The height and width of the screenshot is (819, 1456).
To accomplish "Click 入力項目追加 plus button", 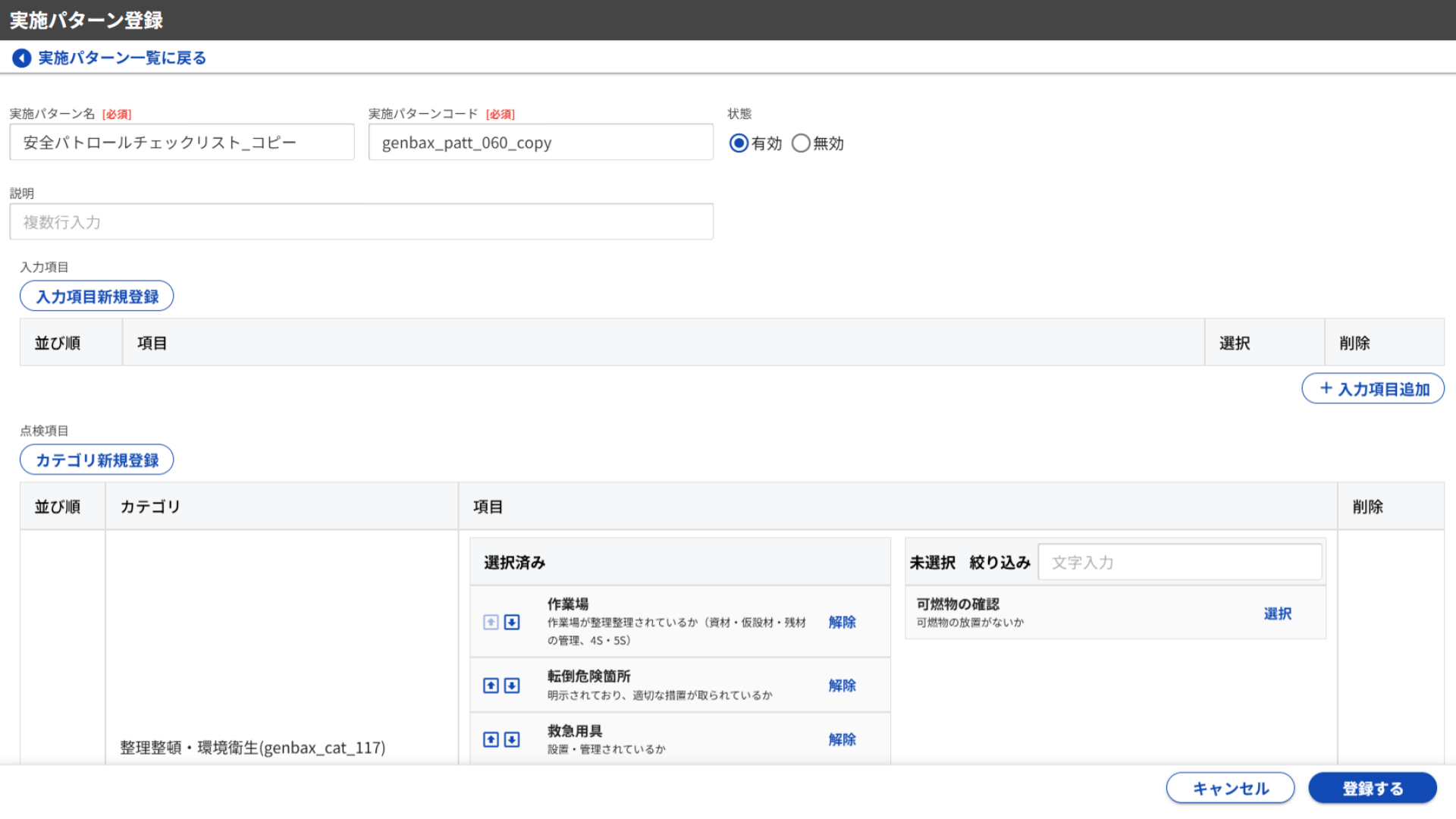I will click(x=1373, y=389).
